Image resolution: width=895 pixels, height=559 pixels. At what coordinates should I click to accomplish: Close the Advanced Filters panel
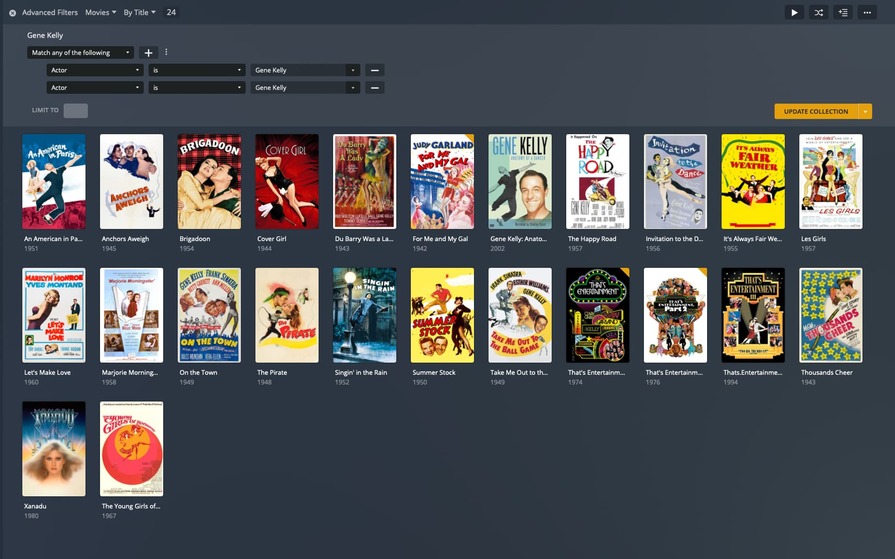point(12,13)
